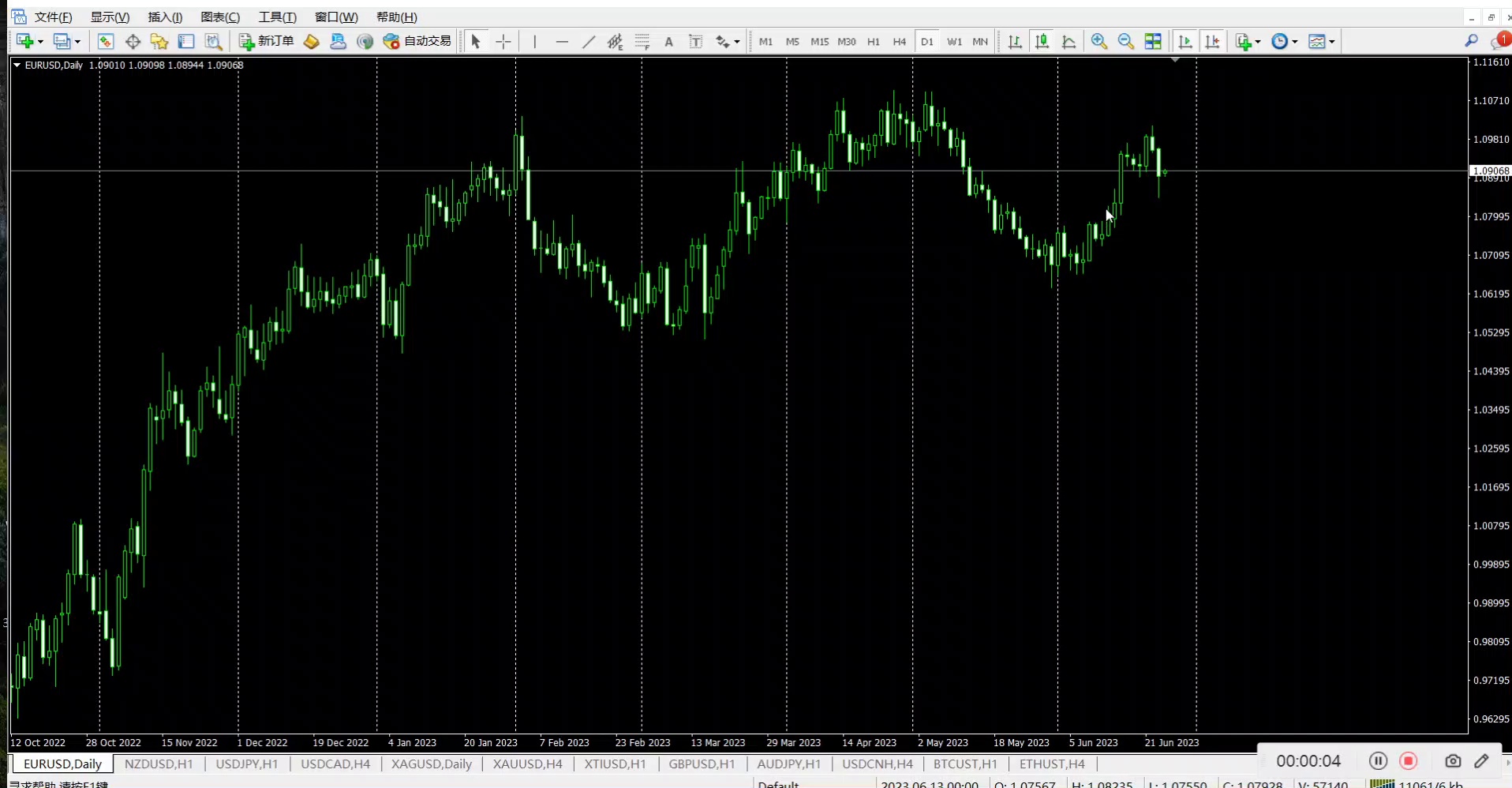Click the EURUSD,Daily chart title triangle

[x=17, y=66]
